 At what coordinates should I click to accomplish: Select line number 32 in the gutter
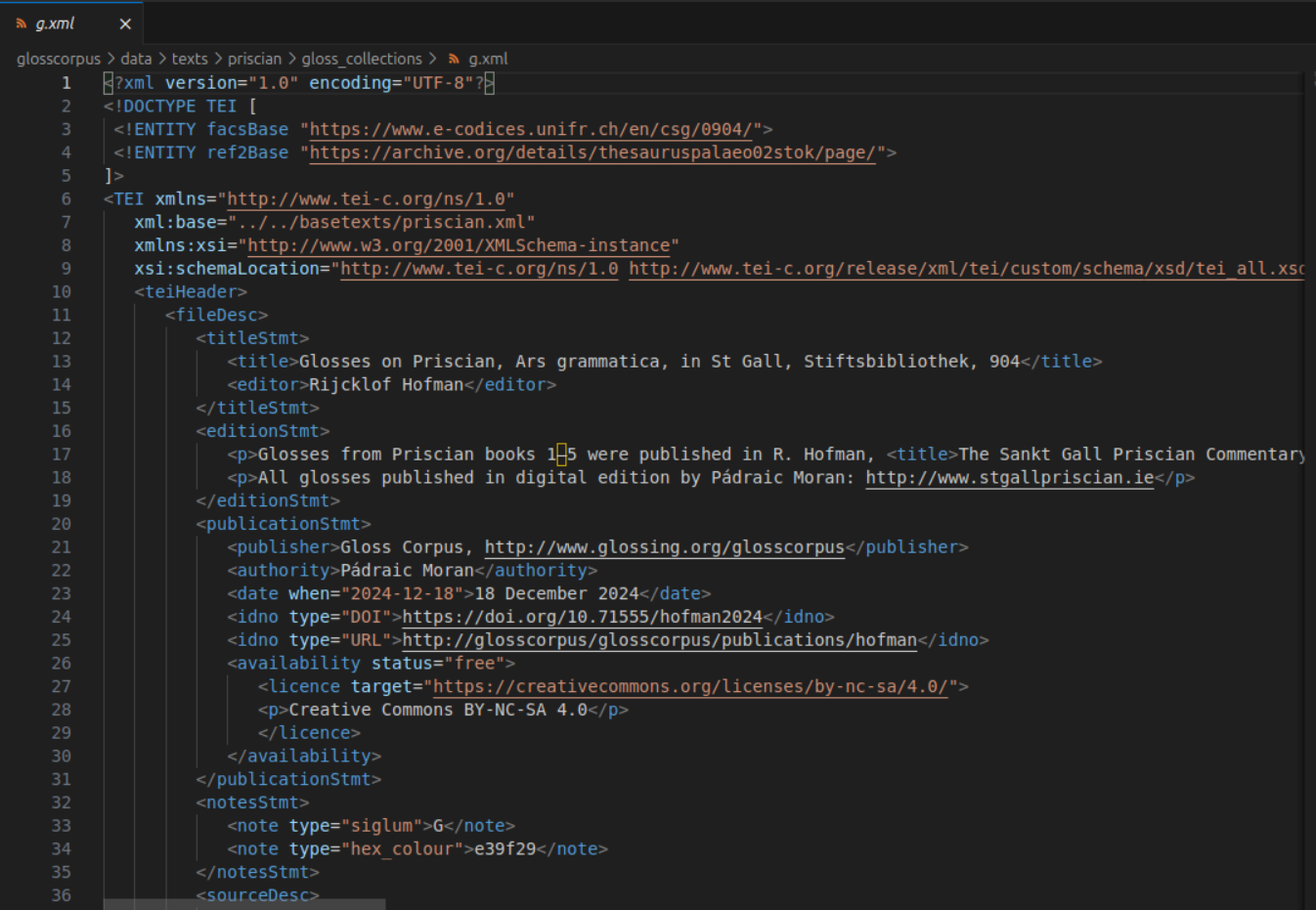tap(62, 802)
